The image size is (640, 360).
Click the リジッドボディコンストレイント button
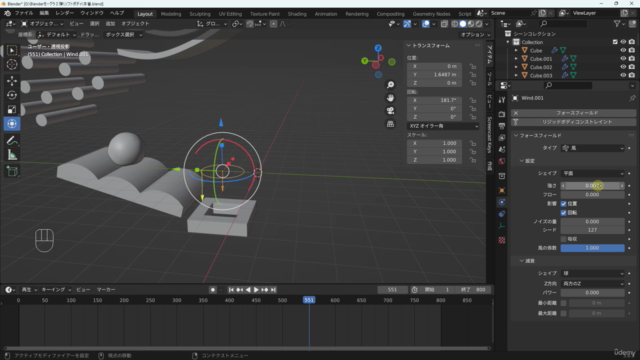tap(573, 122)
